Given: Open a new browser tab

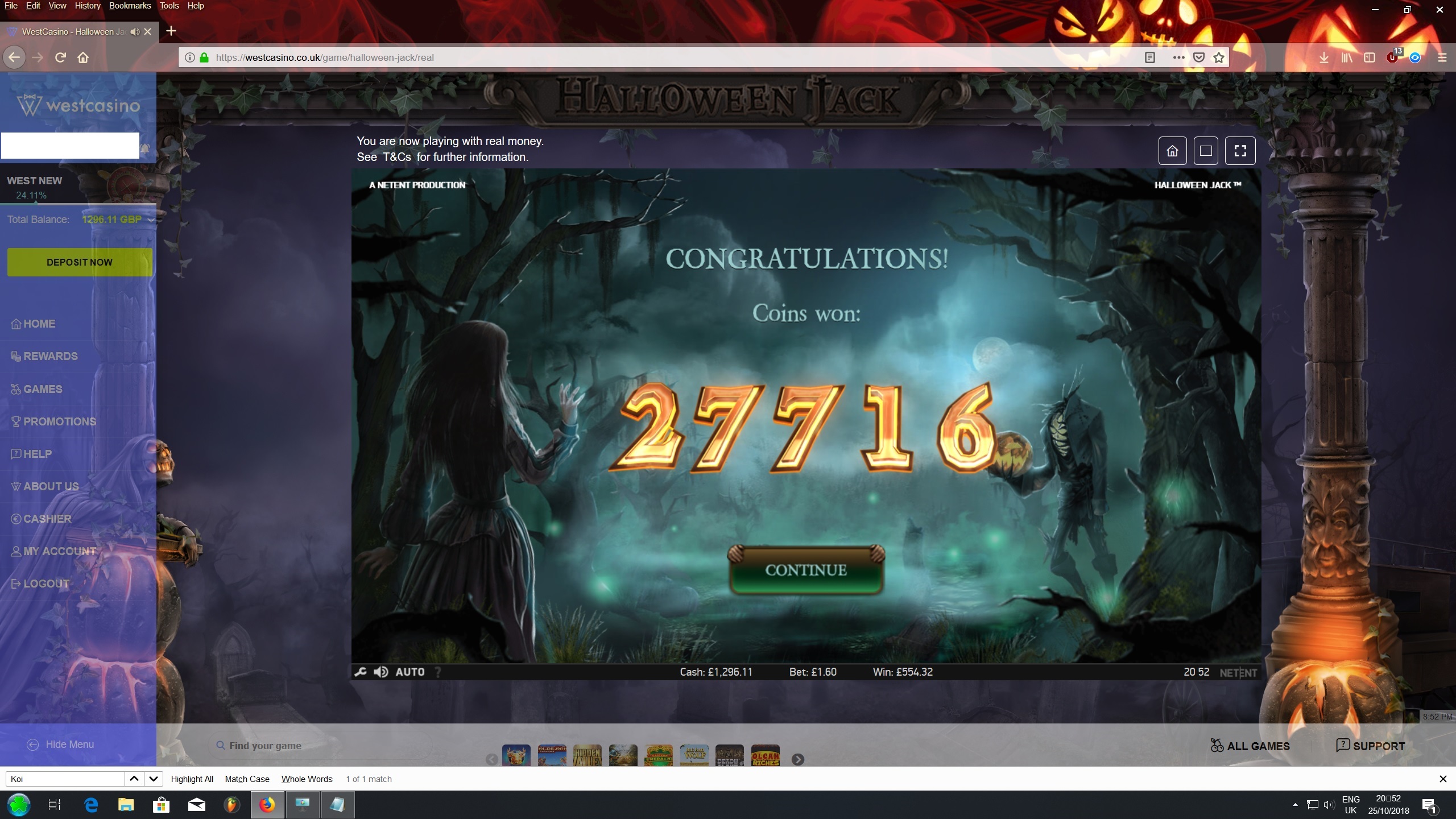Looking at the screenshot, I should [x=171, y=31].
